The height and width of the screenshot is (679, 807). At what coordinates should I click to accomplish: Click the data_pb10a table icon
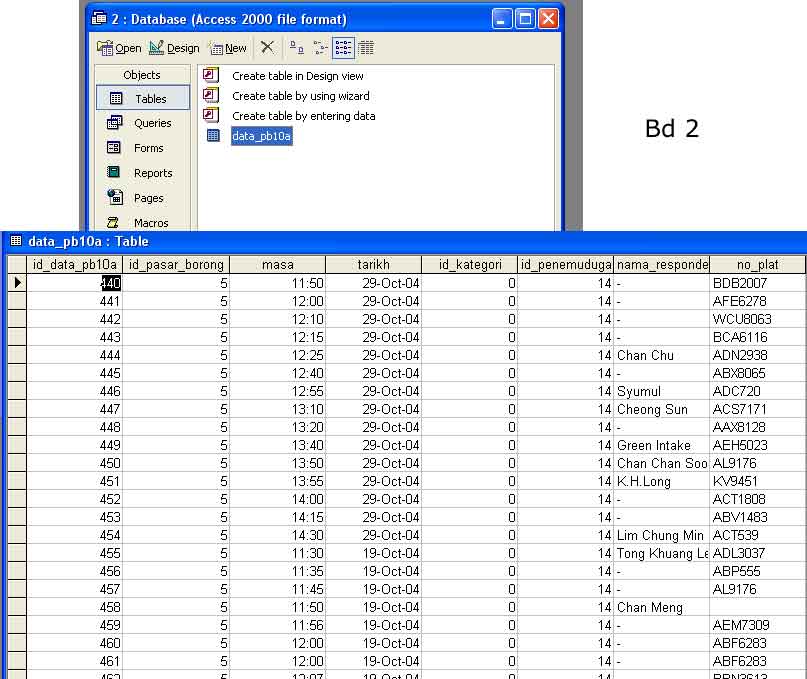tap(213, 135)
